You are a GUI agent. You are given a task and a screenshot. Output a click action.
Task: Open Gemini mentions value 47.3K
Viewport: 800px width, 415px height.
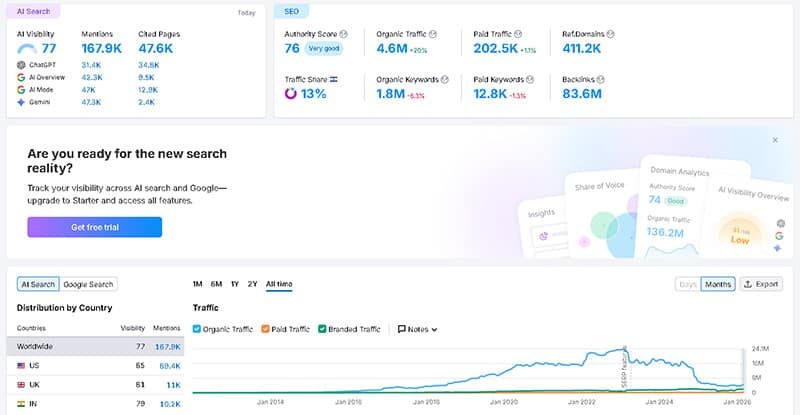[91, 102]
